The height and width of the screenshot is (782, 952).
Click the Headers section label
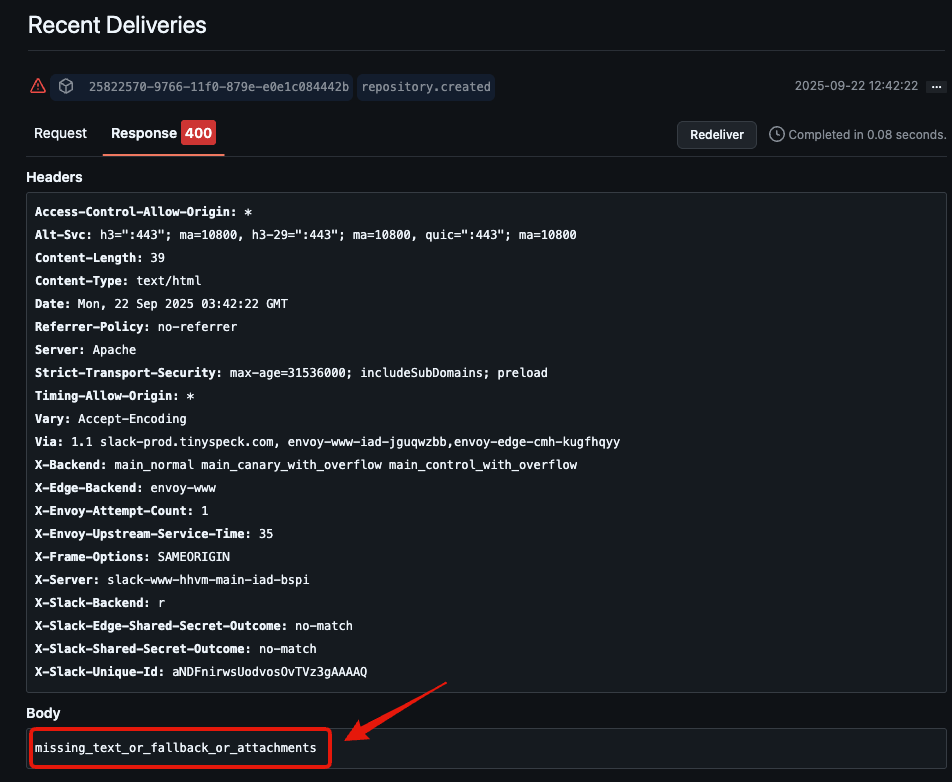[x=54, y=177]
